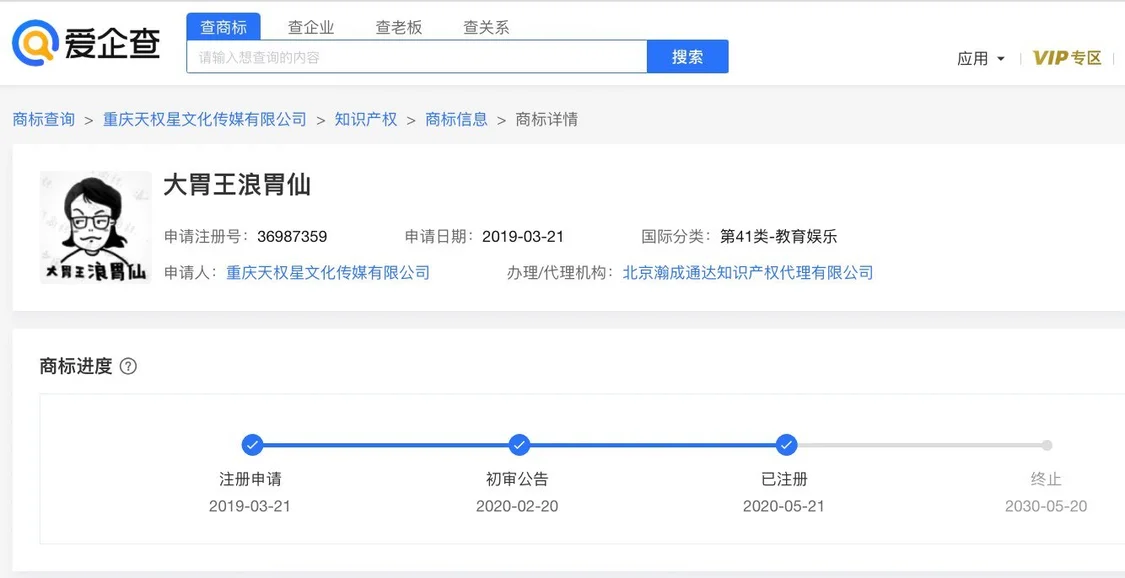Click the 初审公告 checkmark step marker
This screenshot has width=1125, height=578.
point(519,445)
